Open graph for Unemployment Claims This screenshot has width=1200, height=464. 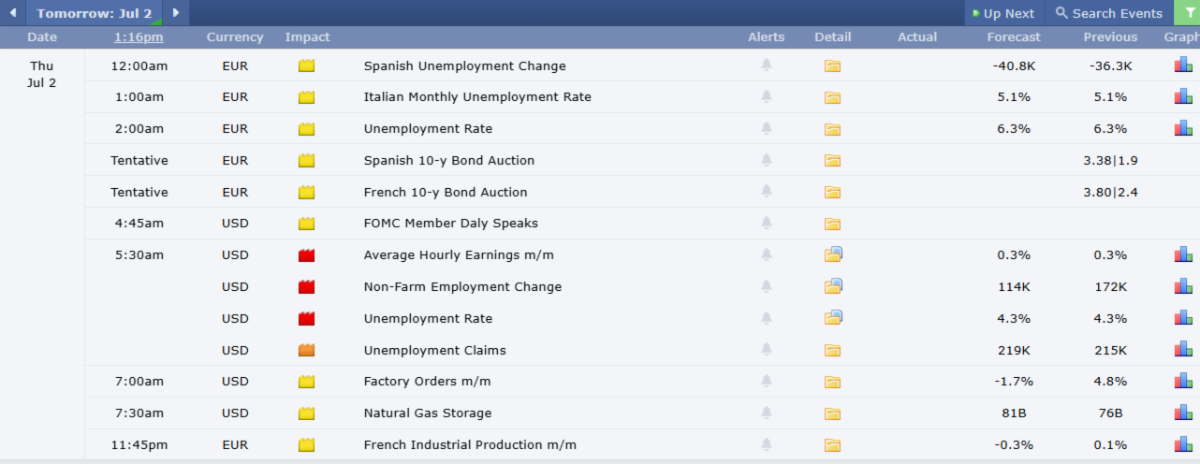1183,350
